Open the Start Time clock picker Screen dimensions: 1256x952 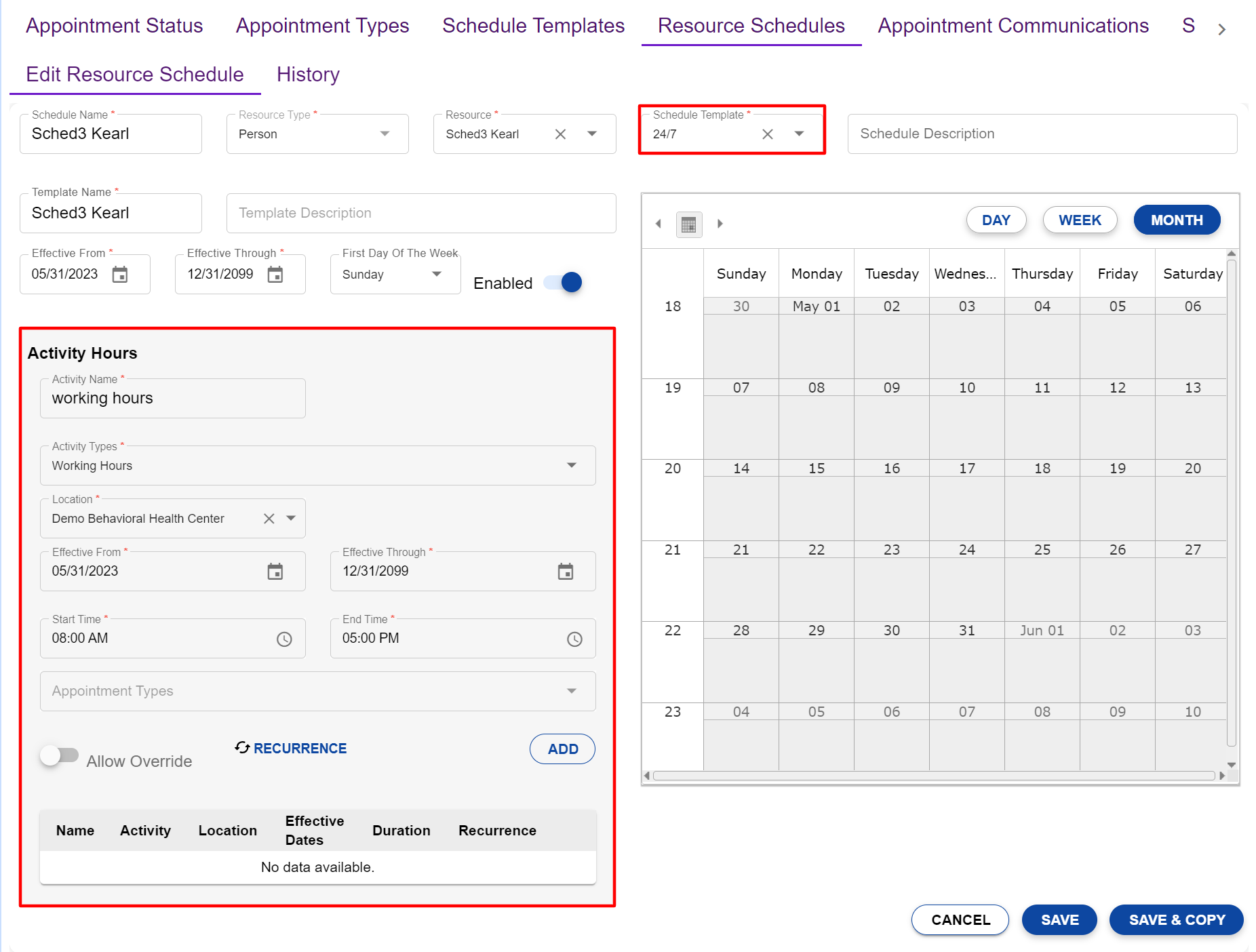point(284,639)
